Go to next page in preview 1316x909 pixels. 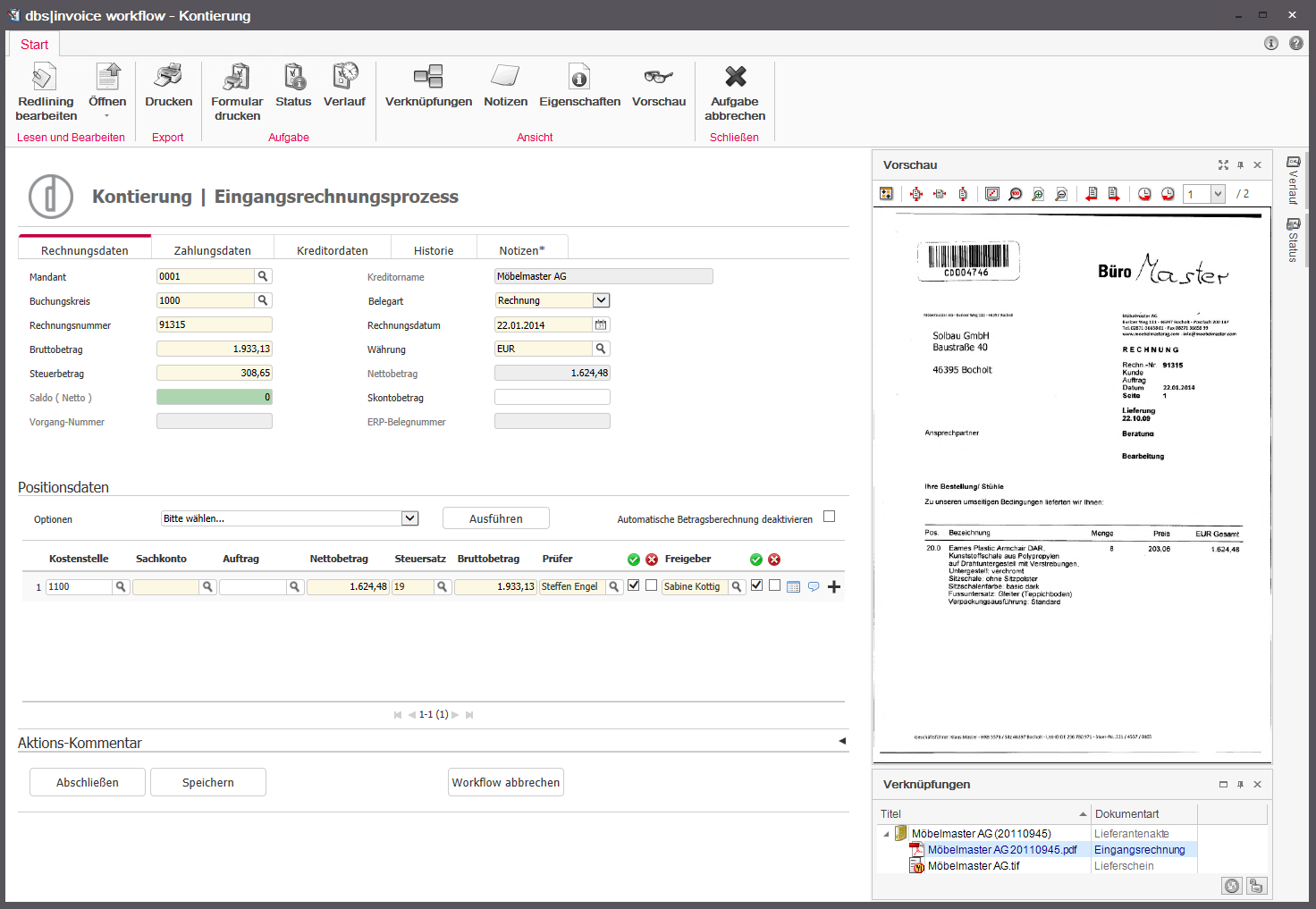point(1114,194)
